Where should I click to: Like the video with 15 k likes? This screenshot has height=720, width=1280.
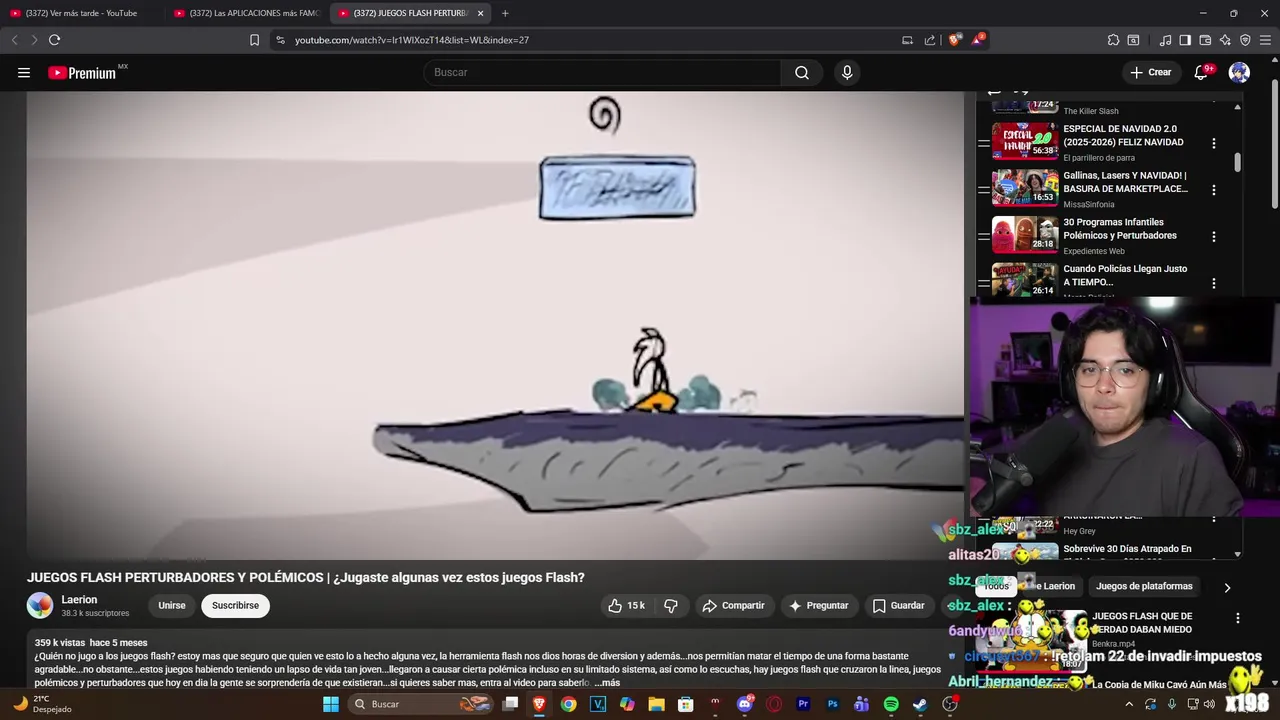[x=626, y=605]
